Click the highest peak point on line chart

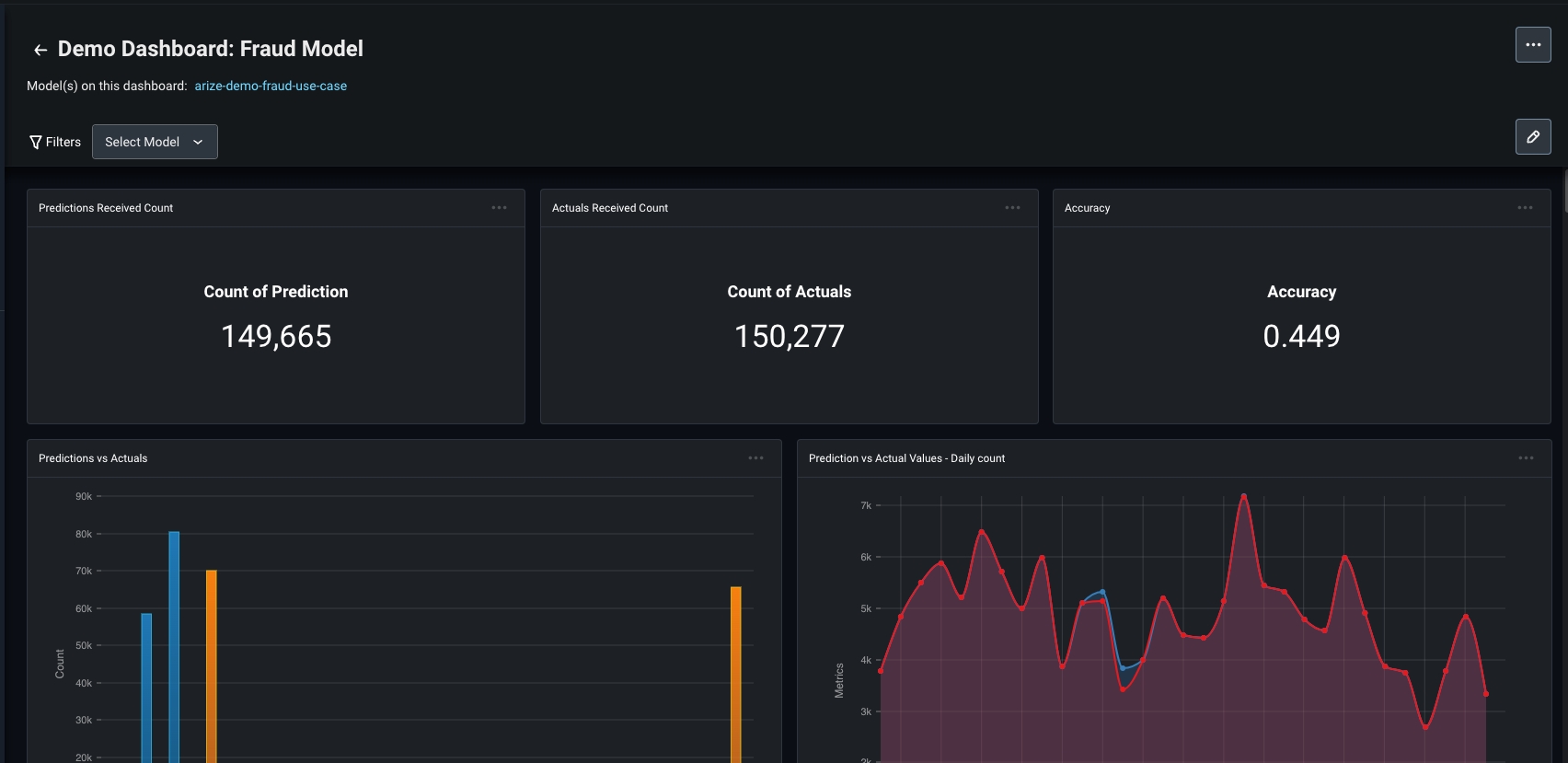coord(1244,496)
